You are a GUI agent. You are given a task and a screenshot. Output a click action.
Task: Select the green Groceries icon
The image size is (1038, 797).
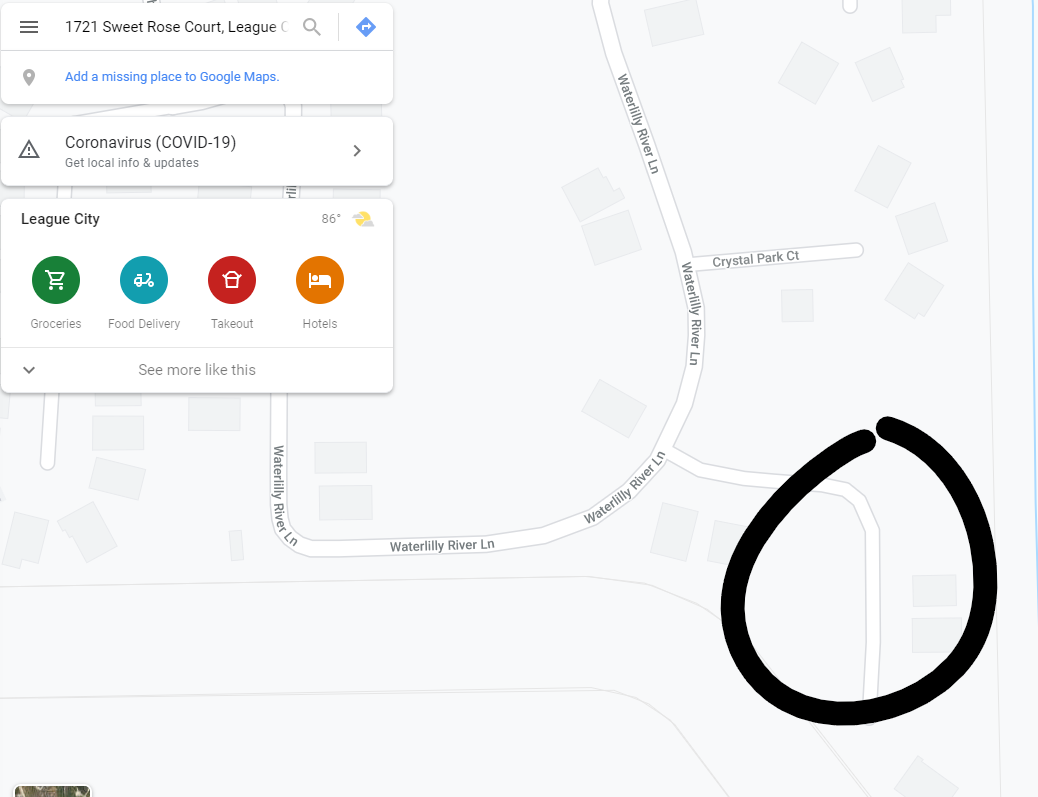tap(56, 280)
